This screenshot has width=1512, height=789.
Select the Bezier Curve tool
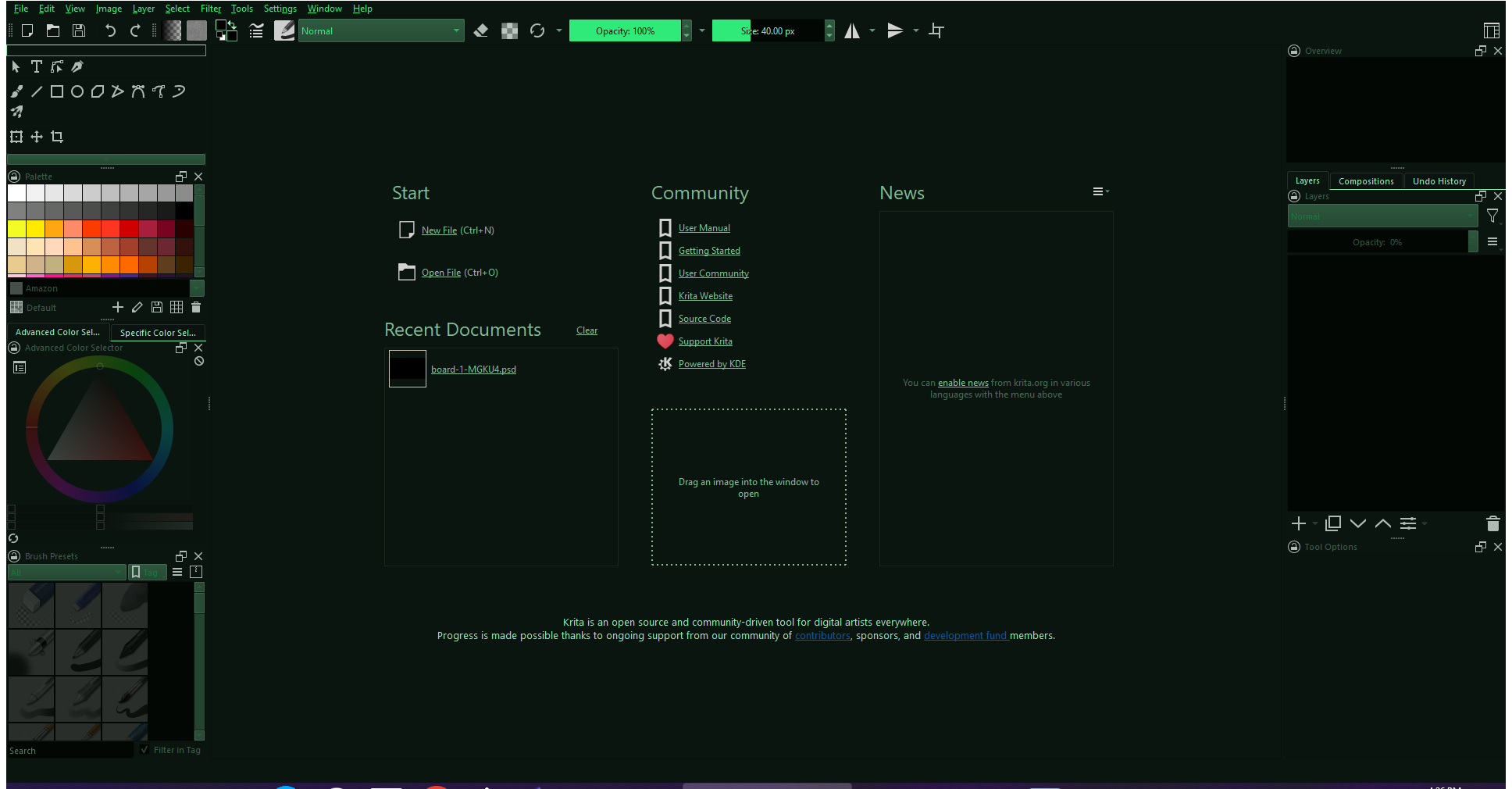(138, 91)
